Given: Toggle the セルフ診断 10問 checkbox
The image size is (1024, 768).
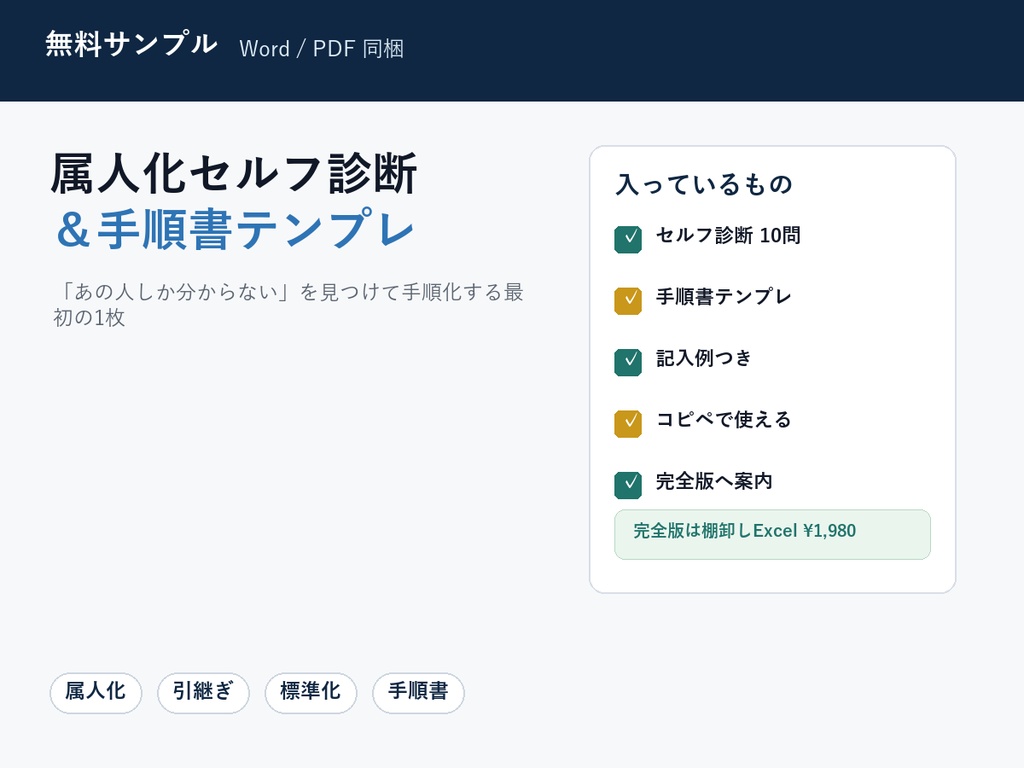Looking at the screenshot, I should coord(628,239).
